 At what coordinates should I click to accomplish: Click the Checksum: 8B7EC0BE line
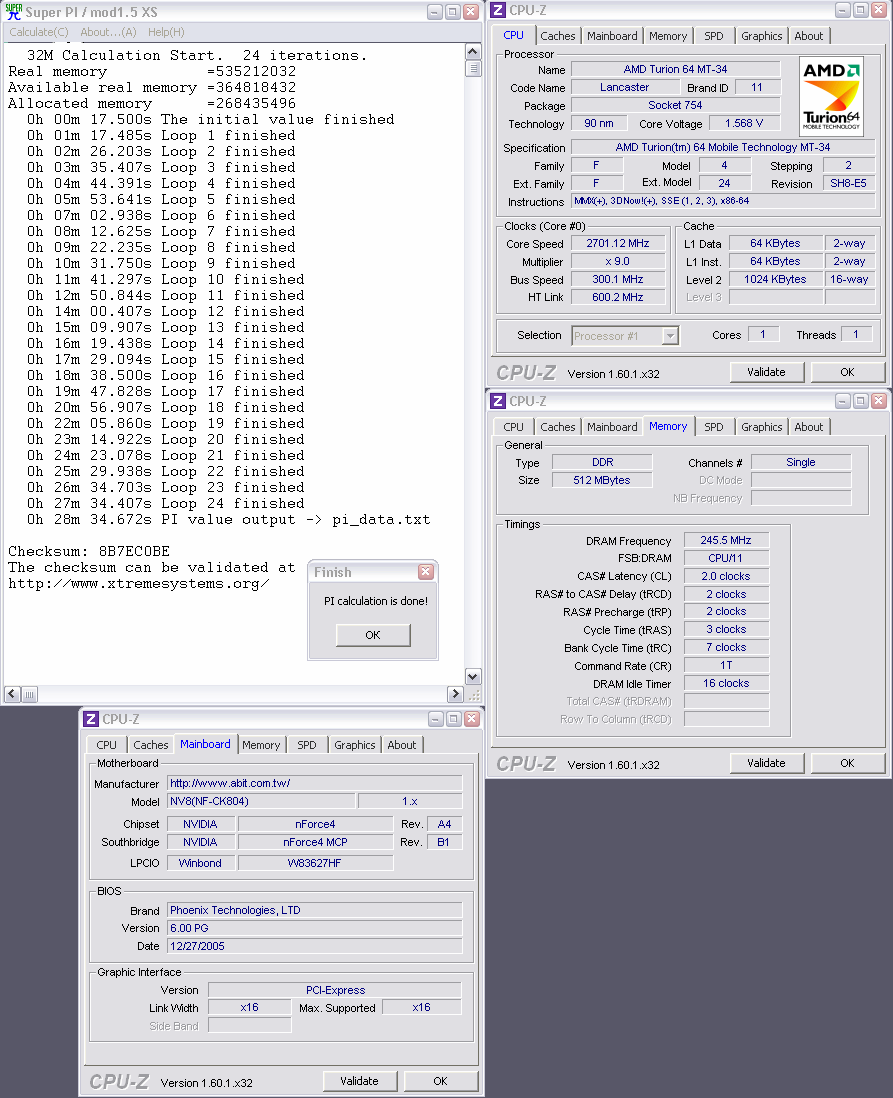(x=89, y=551)
